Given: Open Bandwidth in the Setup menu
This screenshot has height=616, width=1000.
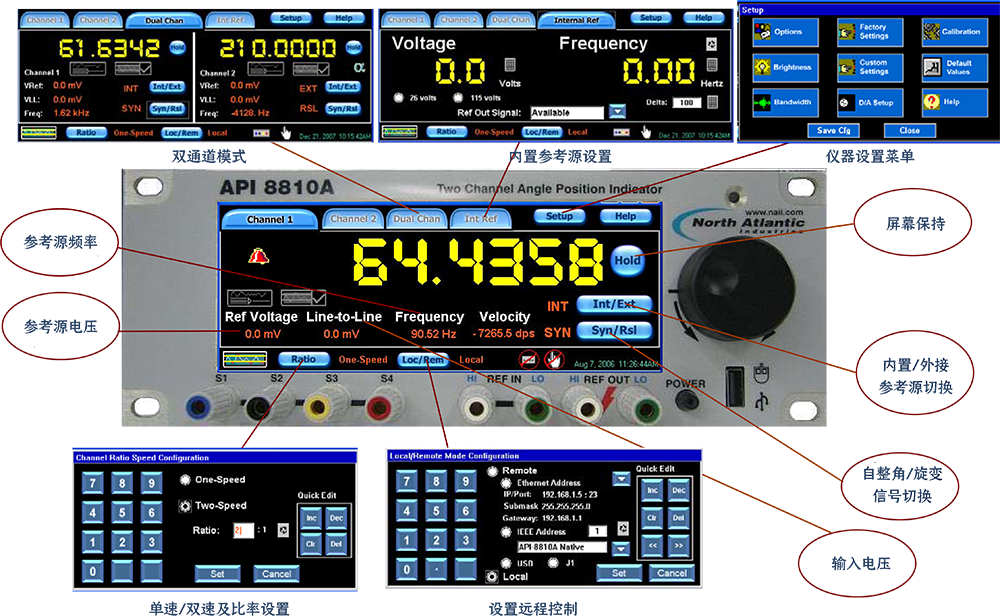Looking at the screenshot, I should tap(786, 102).
